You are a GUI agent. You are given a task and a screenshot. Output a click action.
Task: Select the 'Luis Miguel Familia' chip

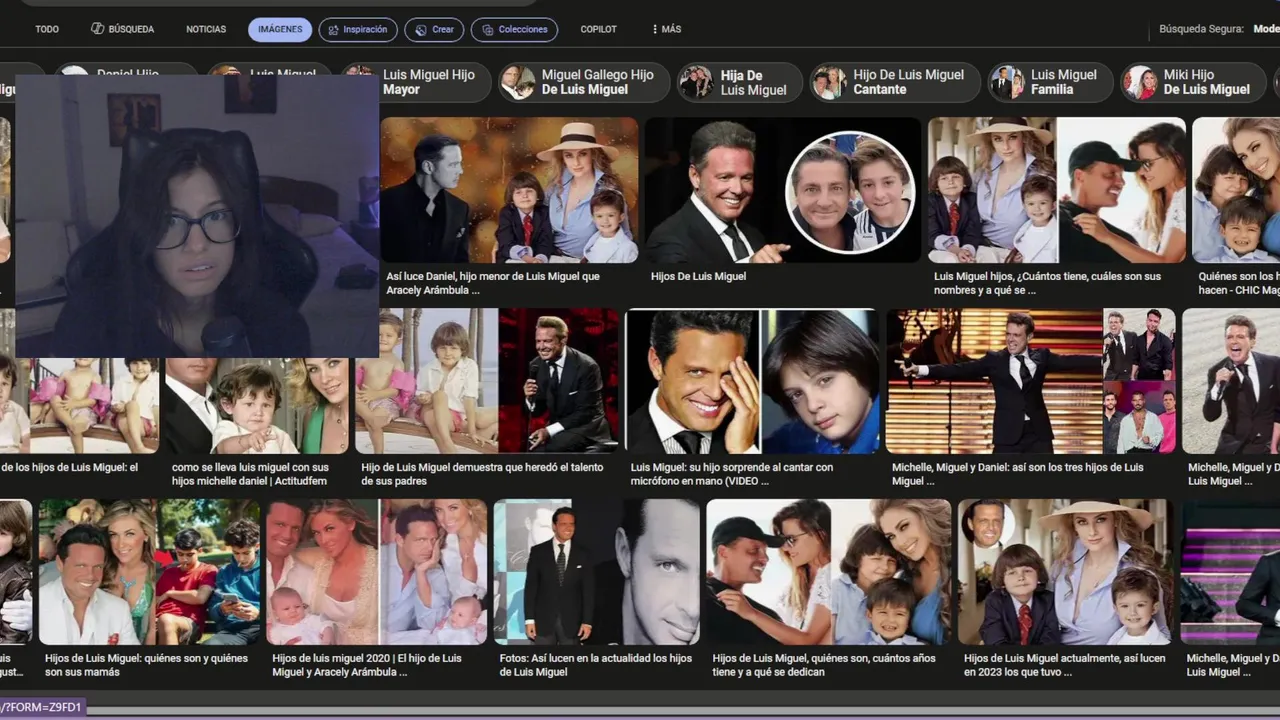tap(1050, 82)
